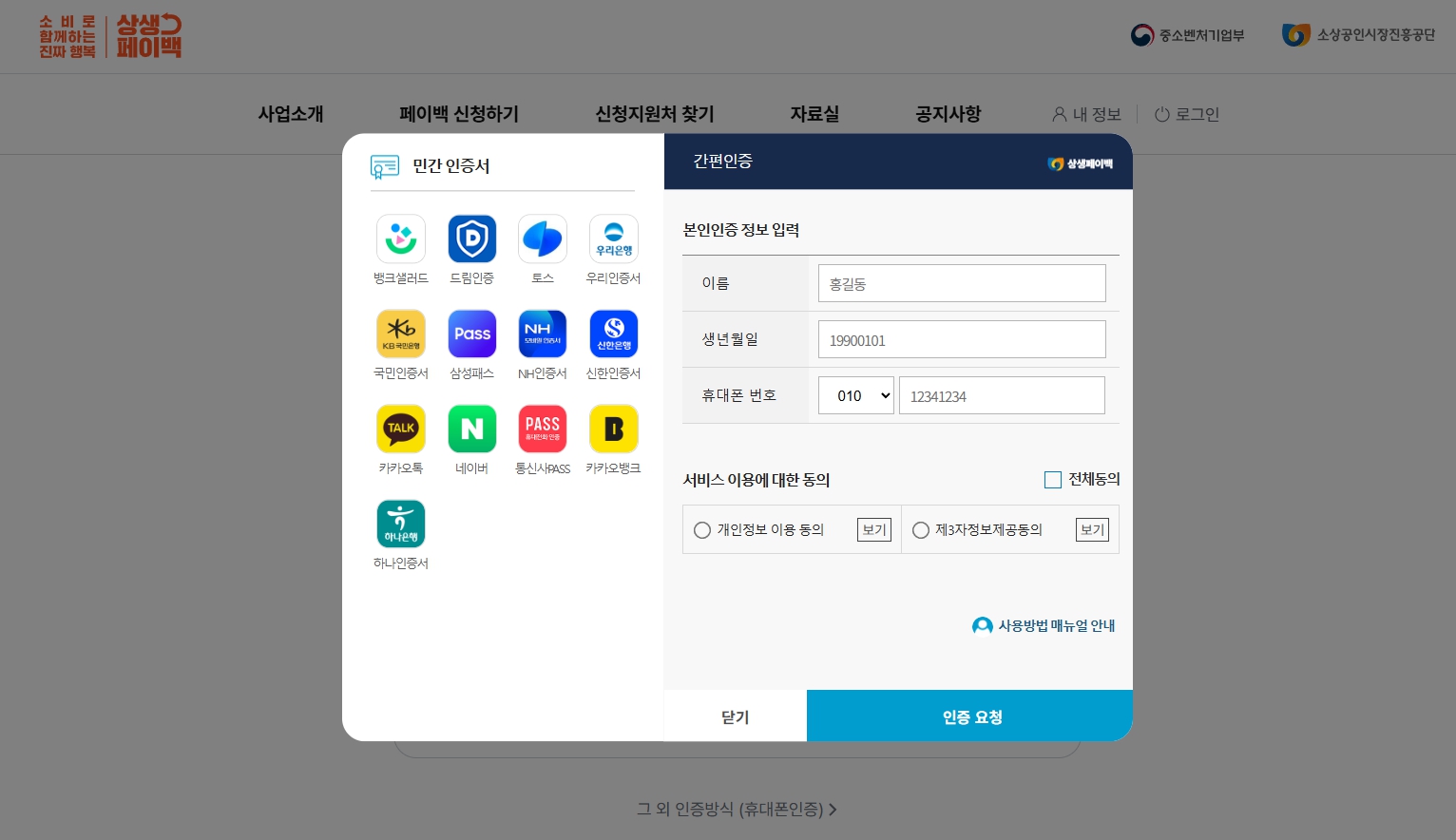Click the 인증 요청 button
The height and width of the screenshot is (840, 1456).
[969, 716]
